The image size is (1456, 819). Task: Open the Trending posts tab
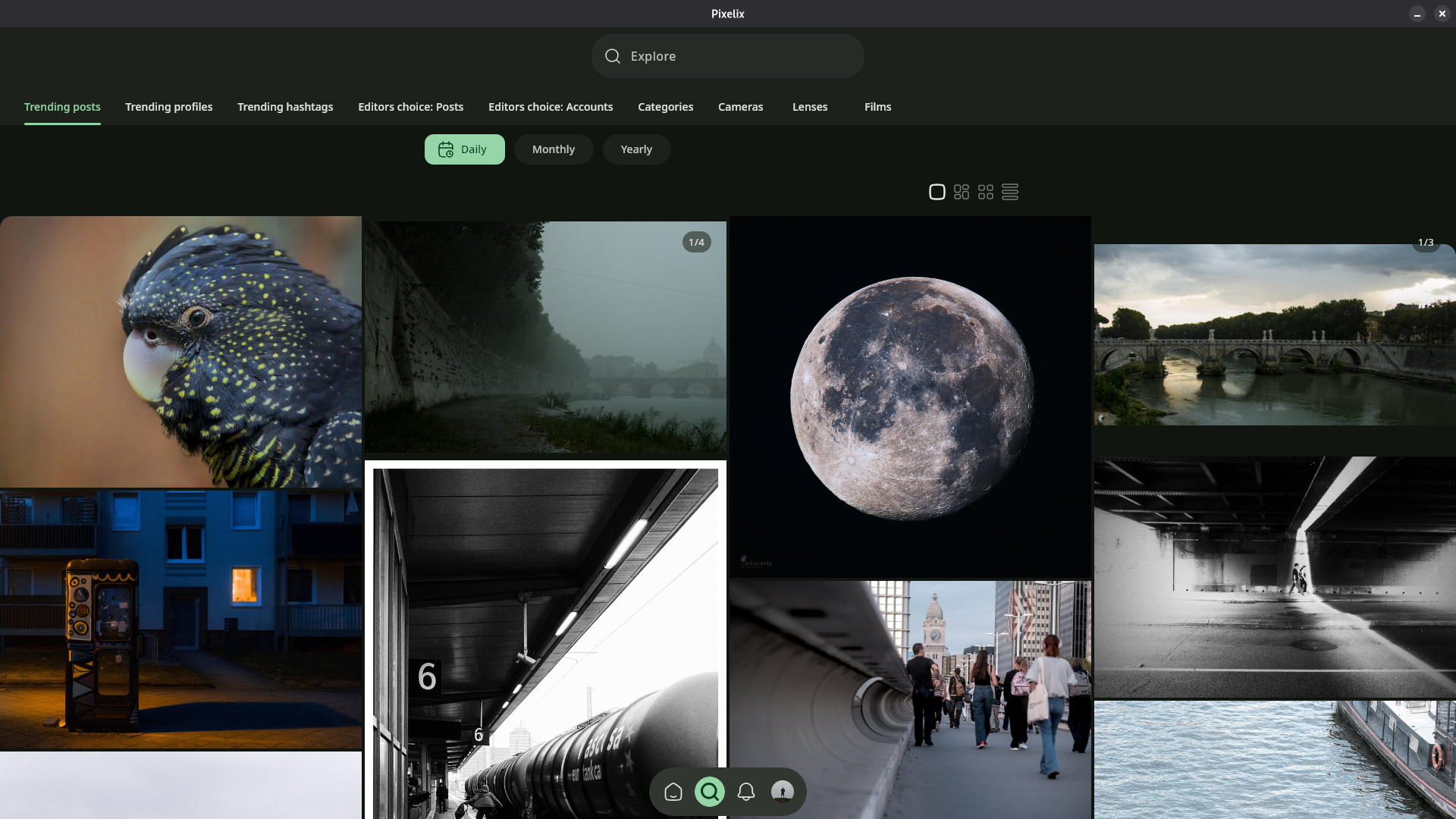point(62,107)
